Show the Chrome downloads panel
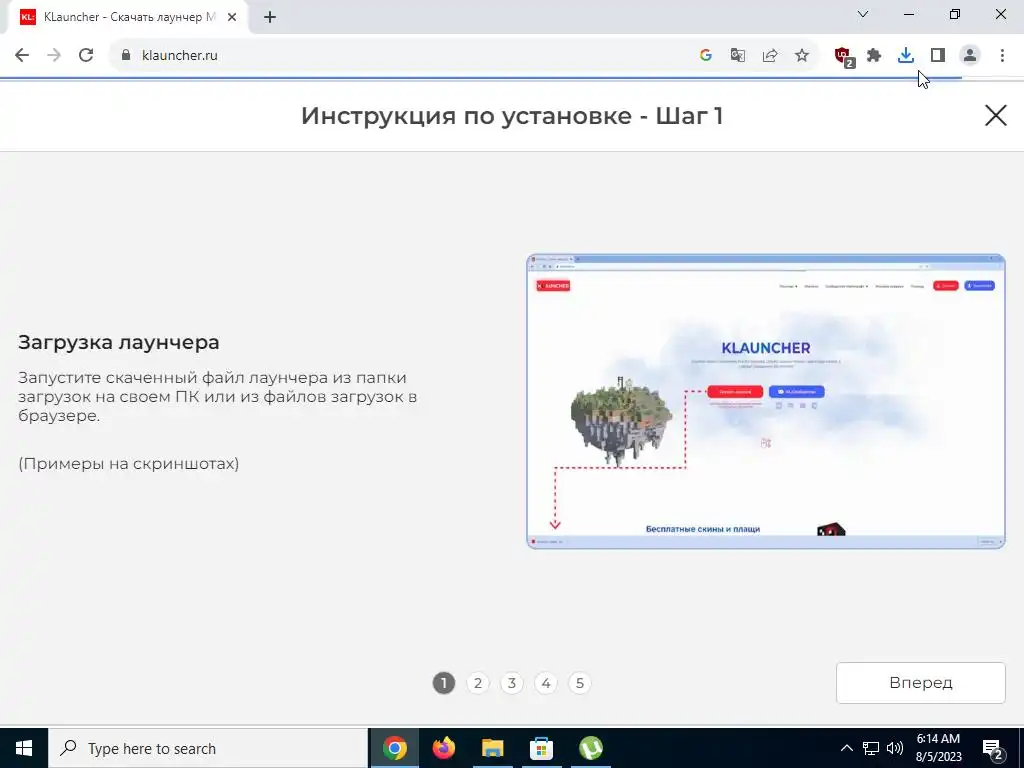The width and height of the screenshot is (1024, 768). pos(906,56)
